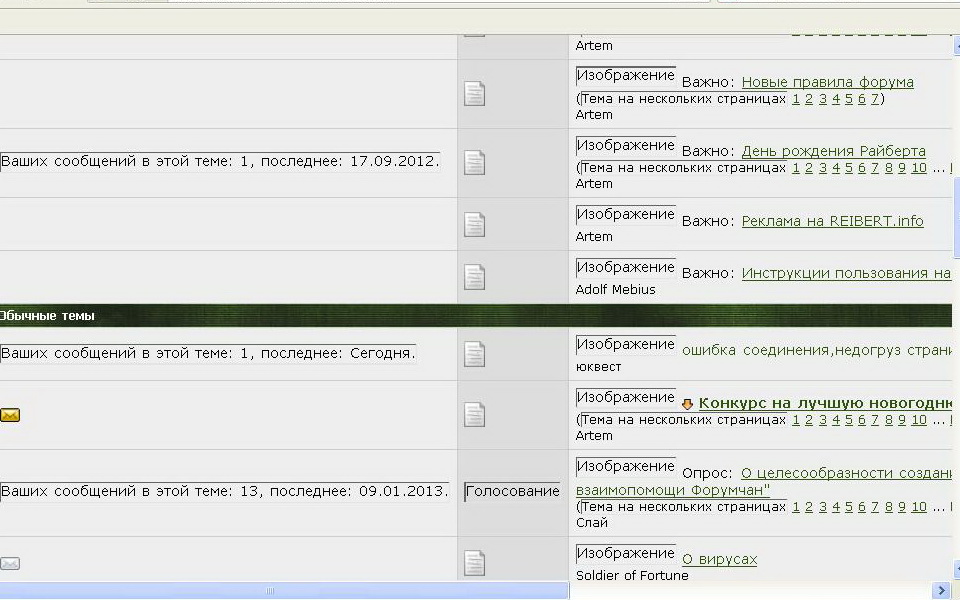This screenshot has width=960, height=600.
Task: Click Изображение placeholder in Реклама row
Action: click(626, 215)
